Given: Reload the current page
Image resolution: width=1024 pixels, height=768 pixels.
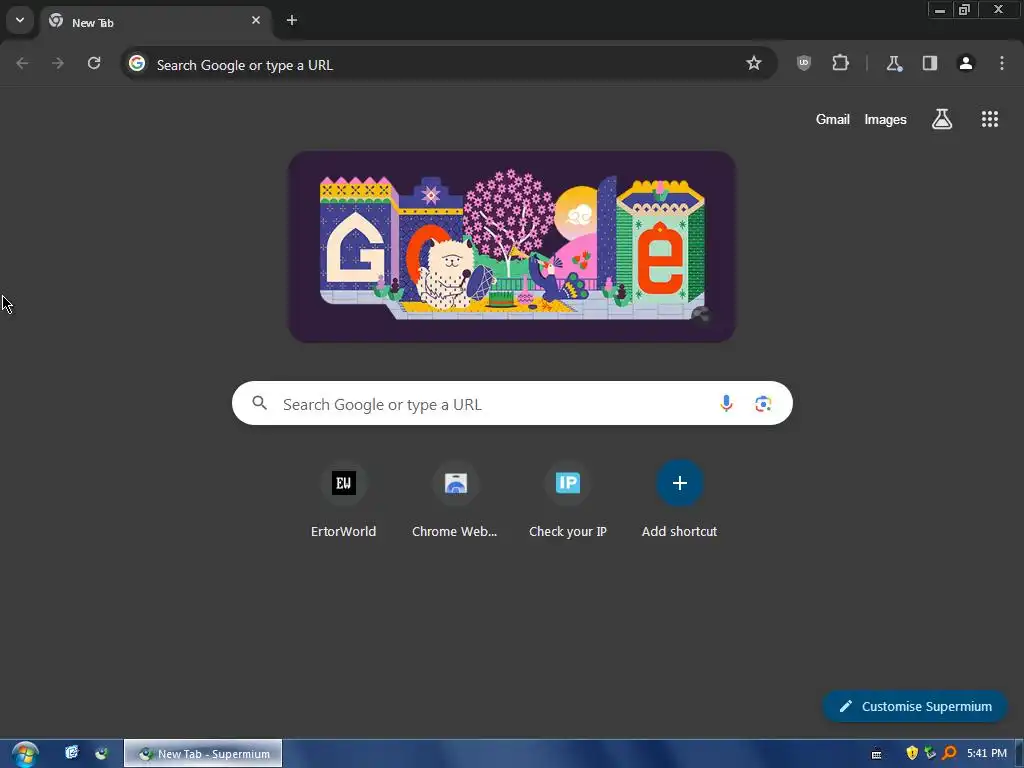Looking at the screenshot, I should tap(94, 63).
